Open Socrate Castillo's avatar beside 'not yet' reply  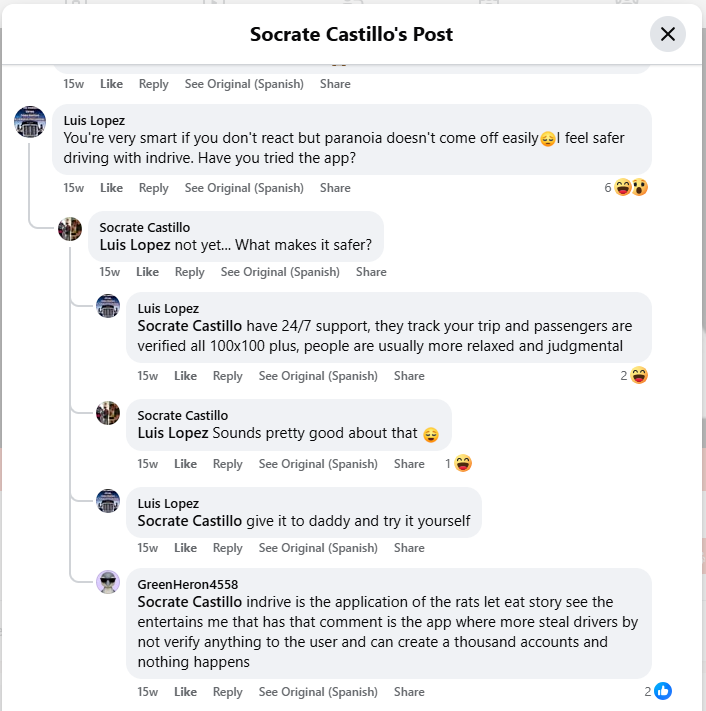[x=70, y=229]
